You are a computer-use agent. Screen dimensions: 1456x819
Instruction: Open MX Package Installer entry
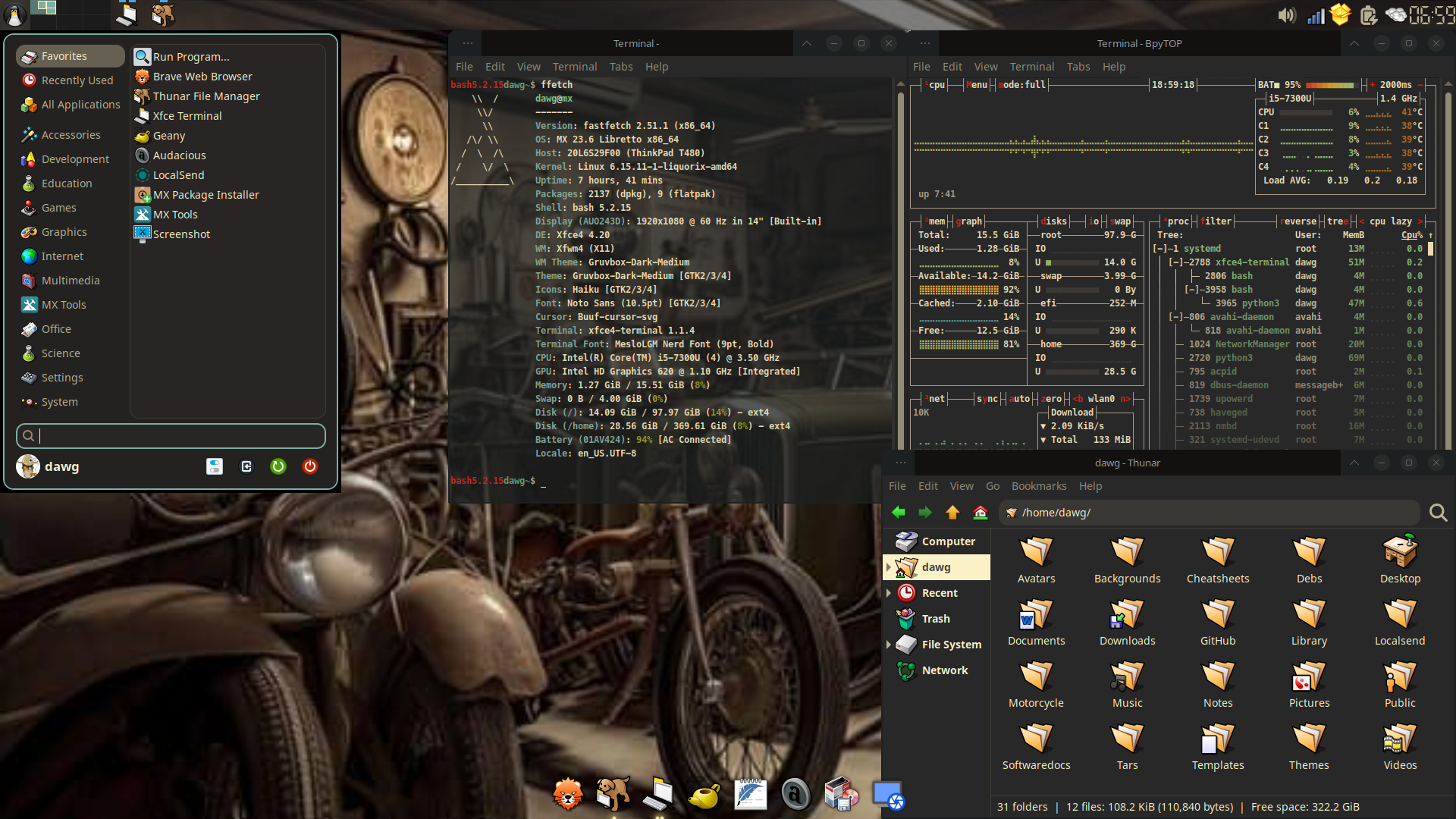[227, 195]
